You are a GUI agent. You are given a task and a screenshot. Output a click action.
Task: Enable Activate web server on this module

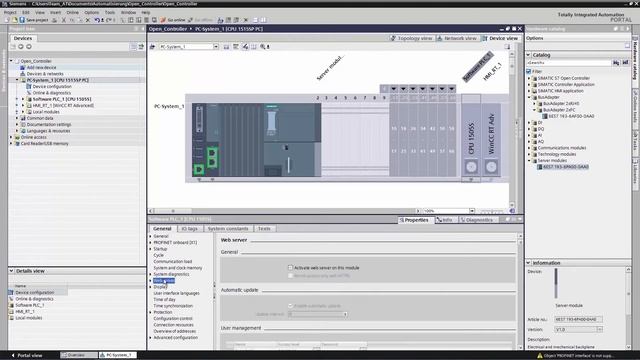(290, 268)
